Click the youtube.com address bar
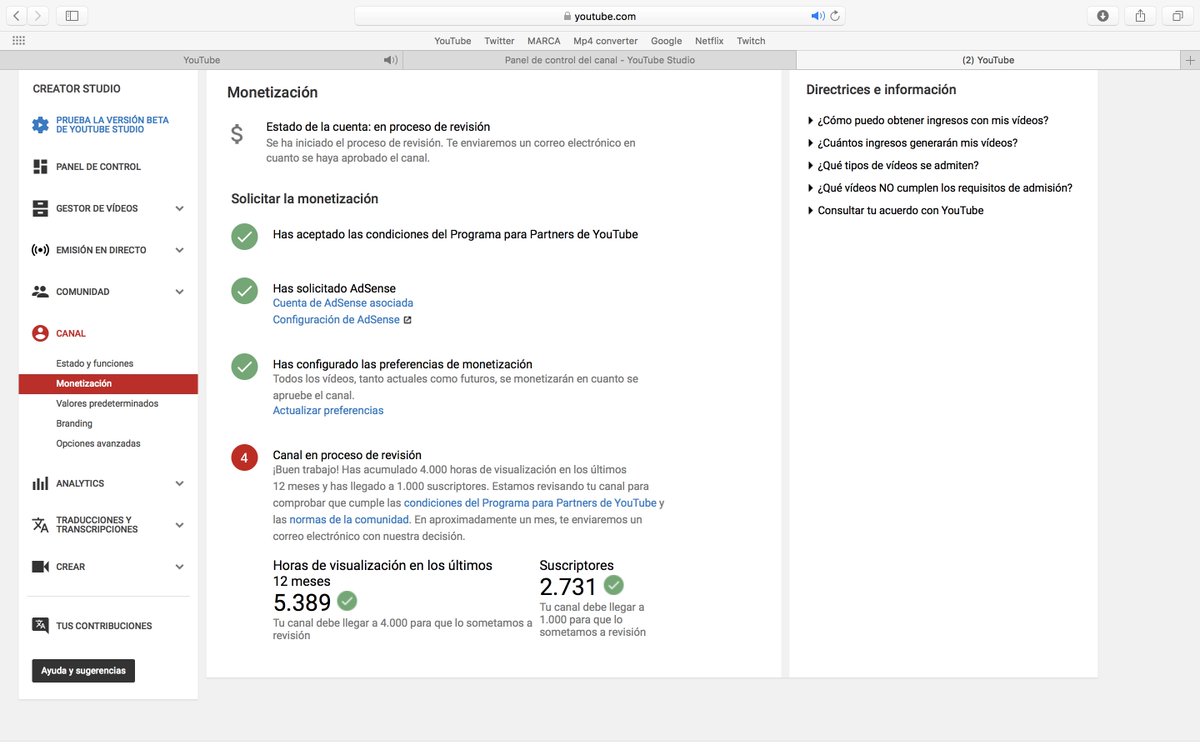Screen dimensions: 1200x750 tap(600, 16)
